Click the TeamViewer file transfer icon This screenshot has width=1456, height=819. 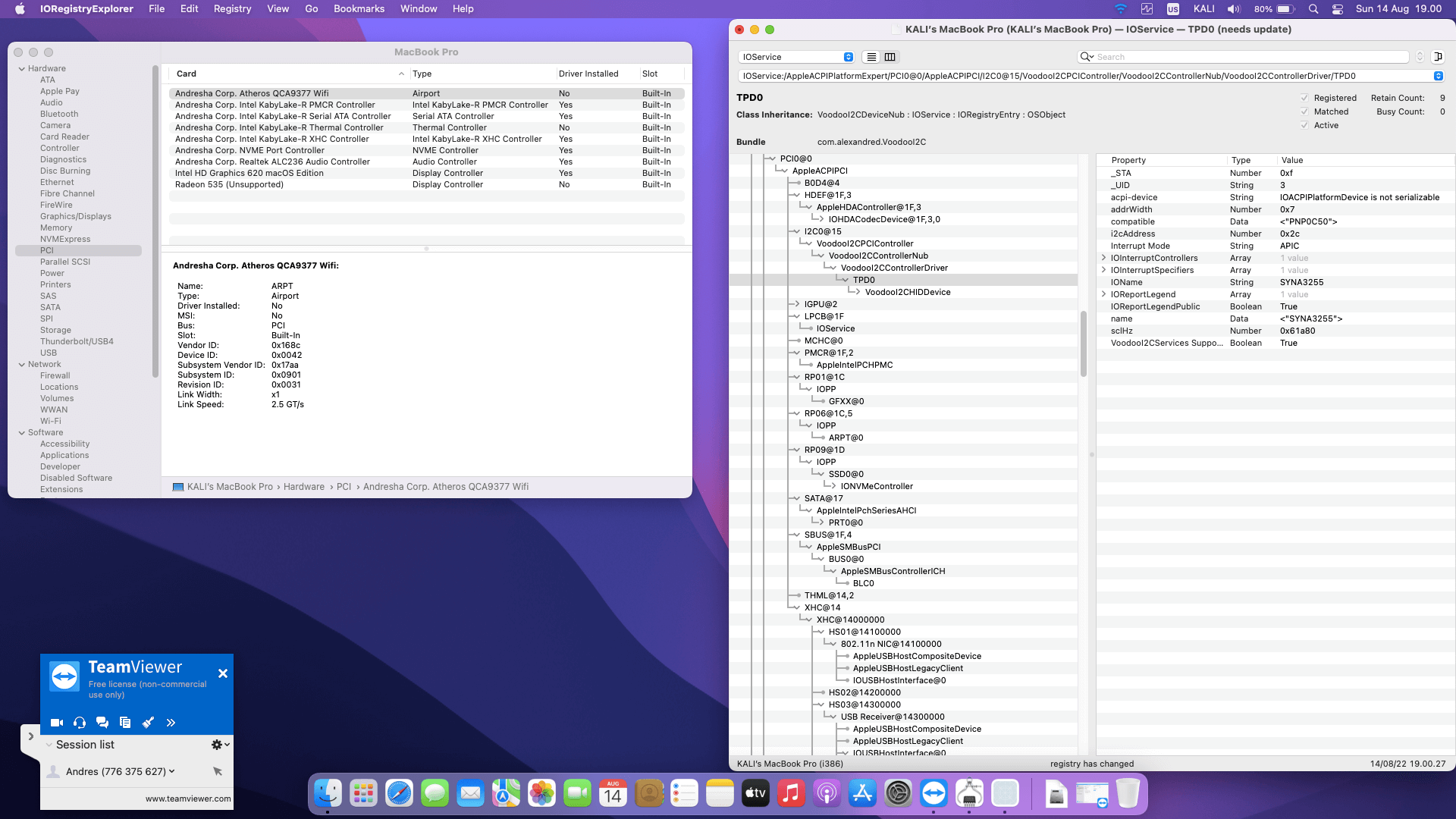pos(125,723)
